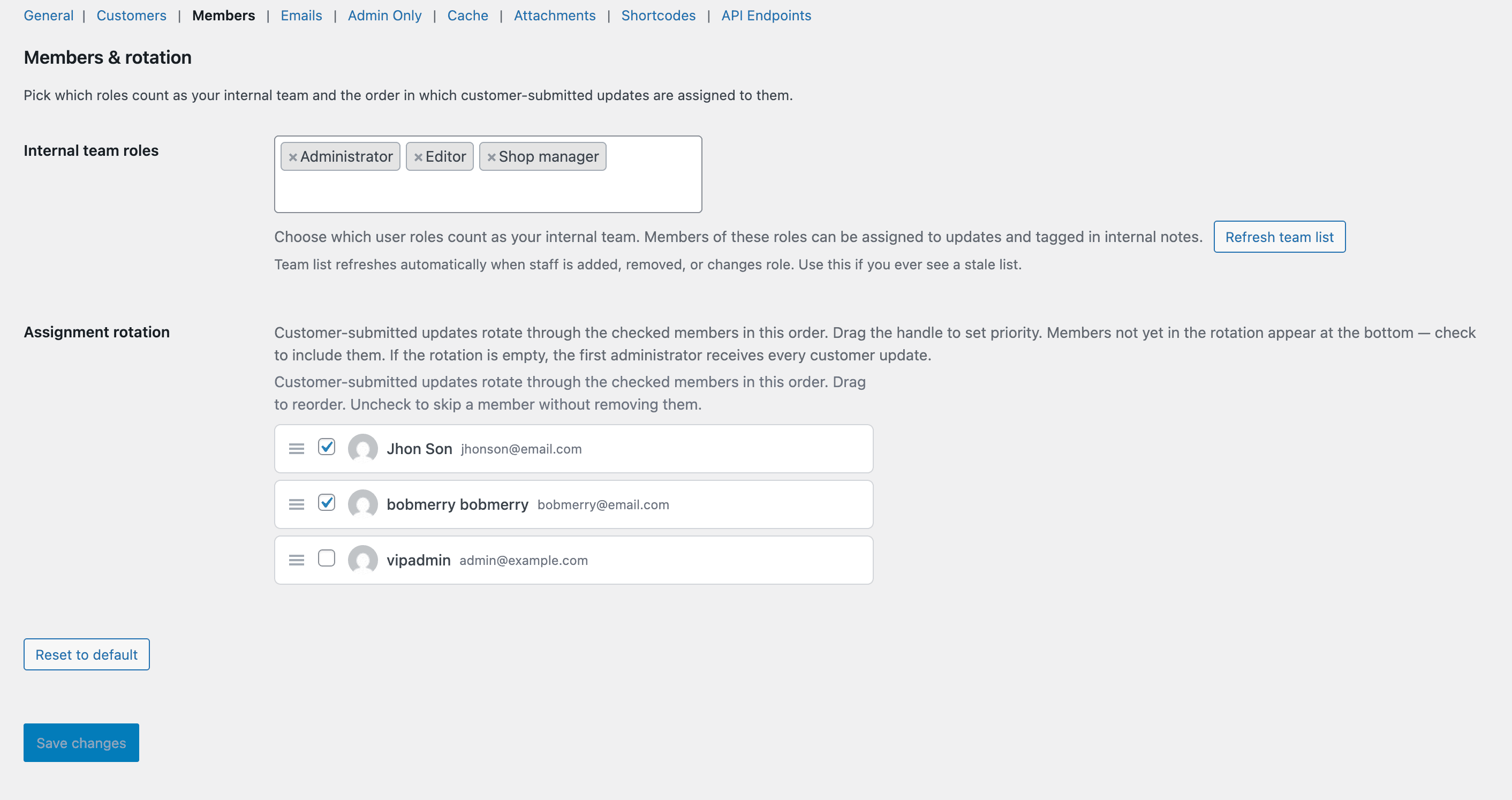Remove the Administrator role tag
Image resolution: width=1512 pixels, height=800 pixels.
tap(292, 157)
